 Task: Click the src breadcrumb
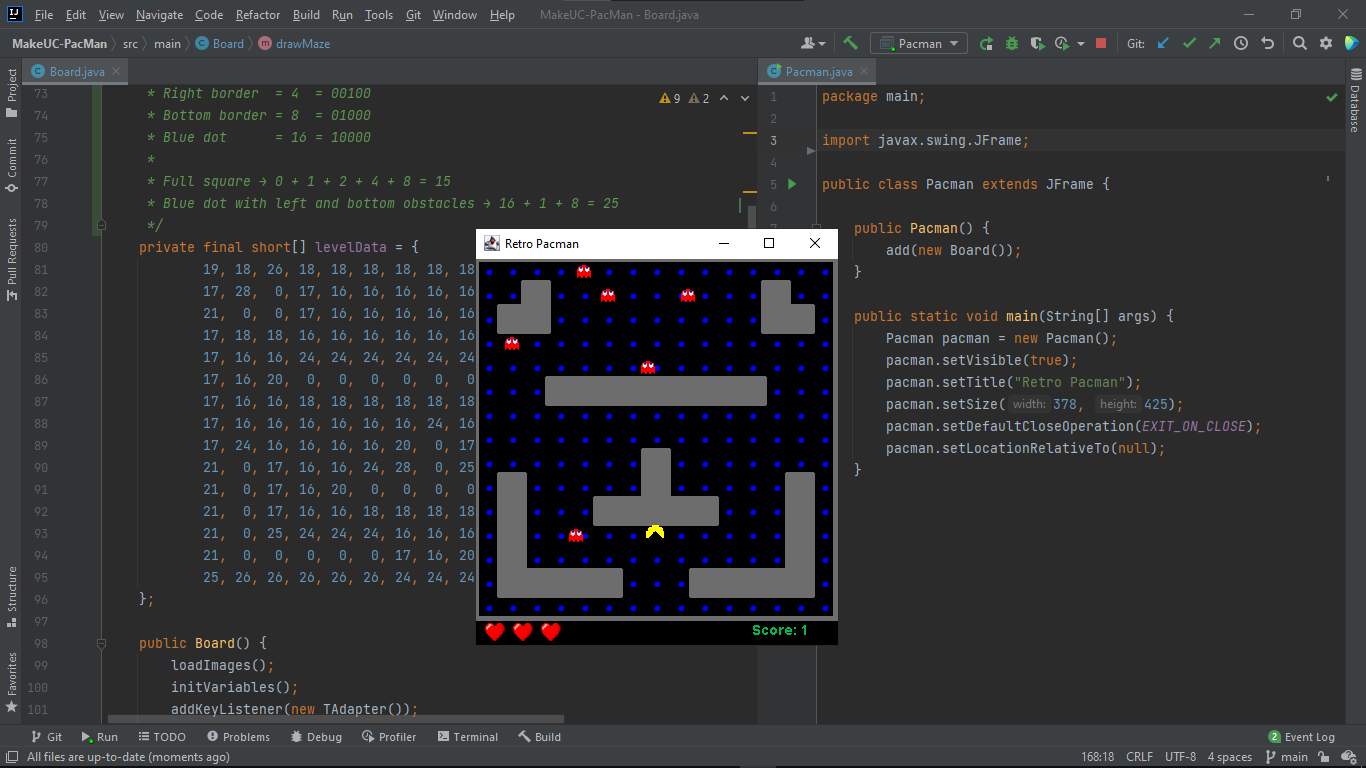pos(130,43)
